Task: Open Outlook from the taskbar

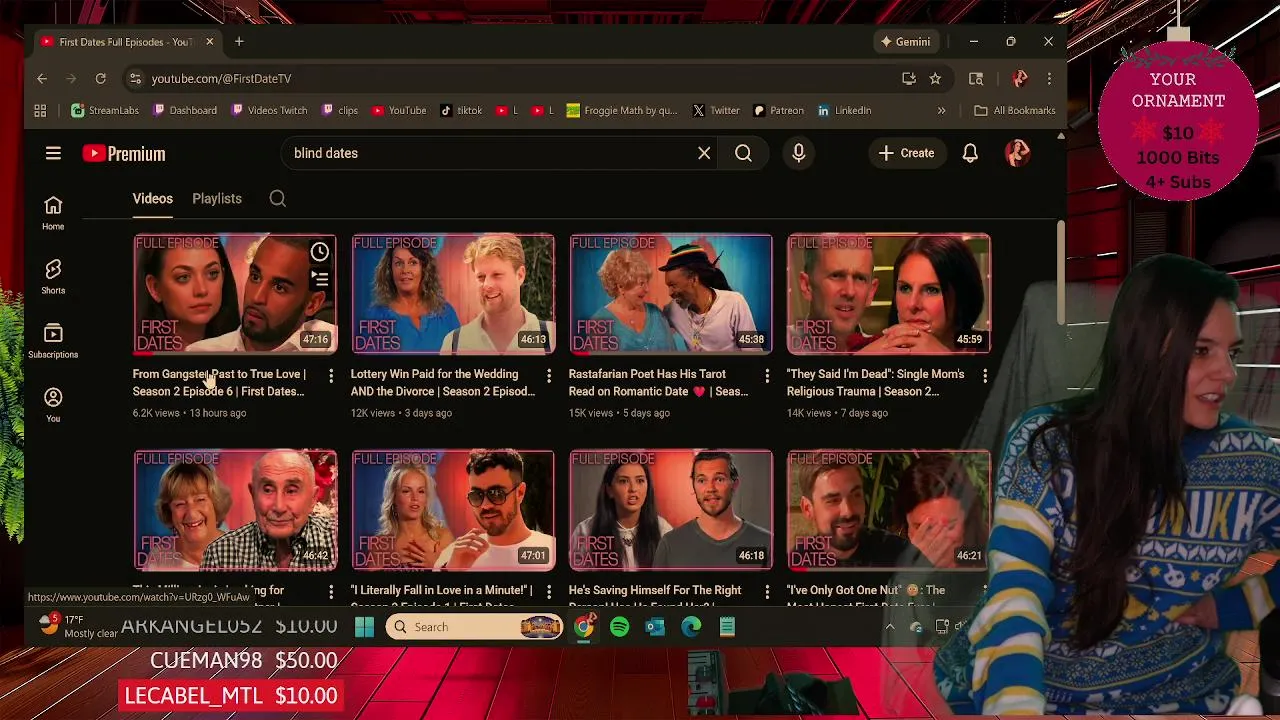Action: (655, 627)
